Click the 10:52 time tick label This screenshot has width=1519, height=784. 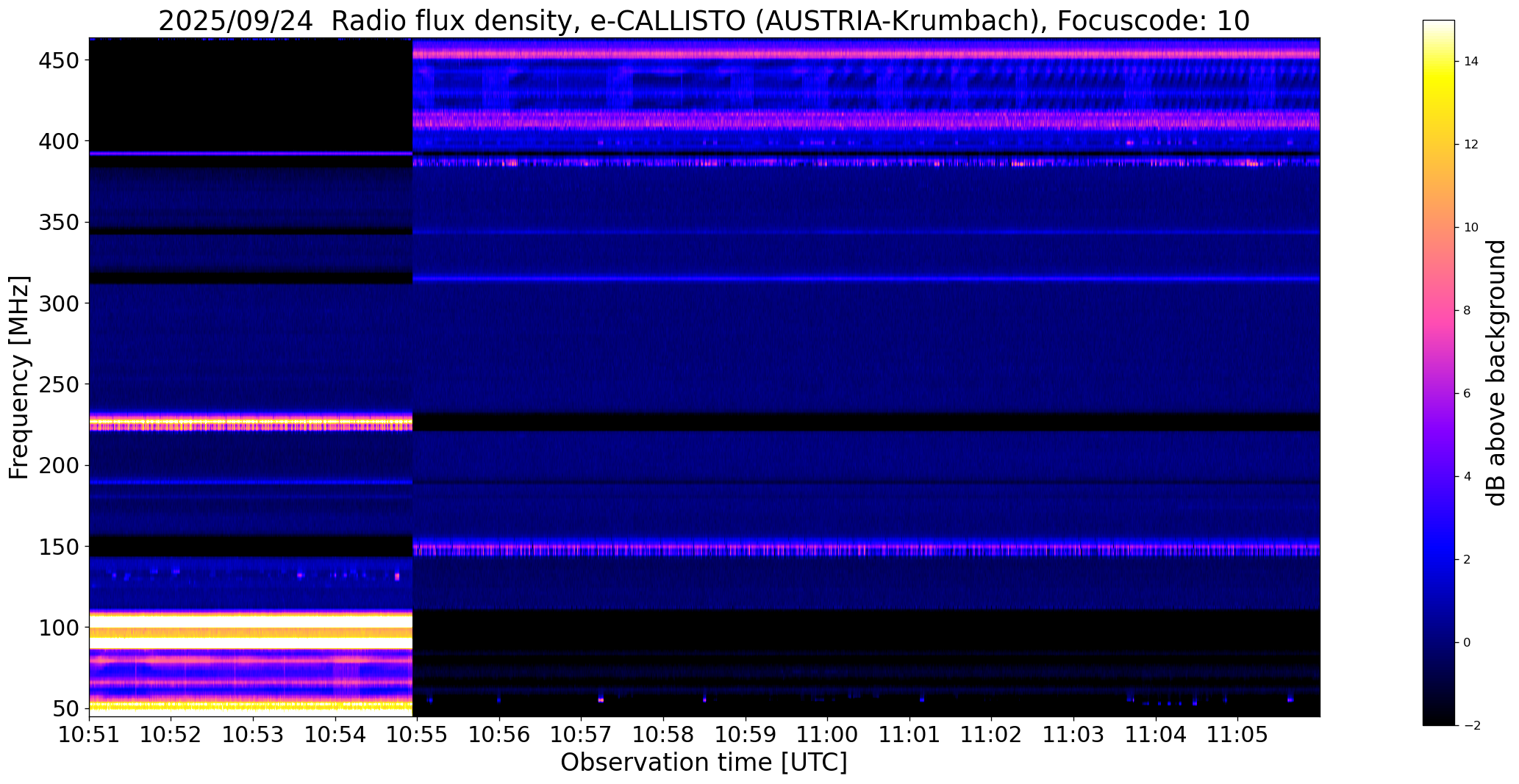(x=171, y=735)
